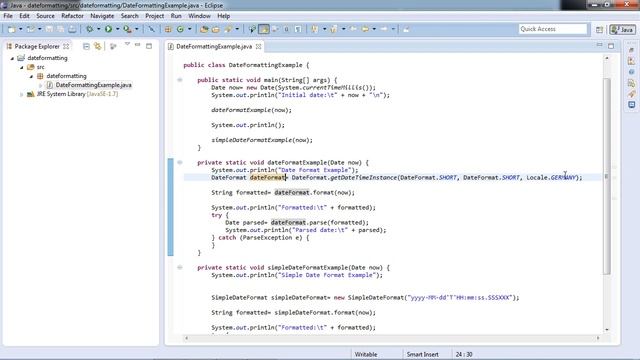640x360 pixels.
Task: Create a class with the green C icon
Action: (180, 29)
